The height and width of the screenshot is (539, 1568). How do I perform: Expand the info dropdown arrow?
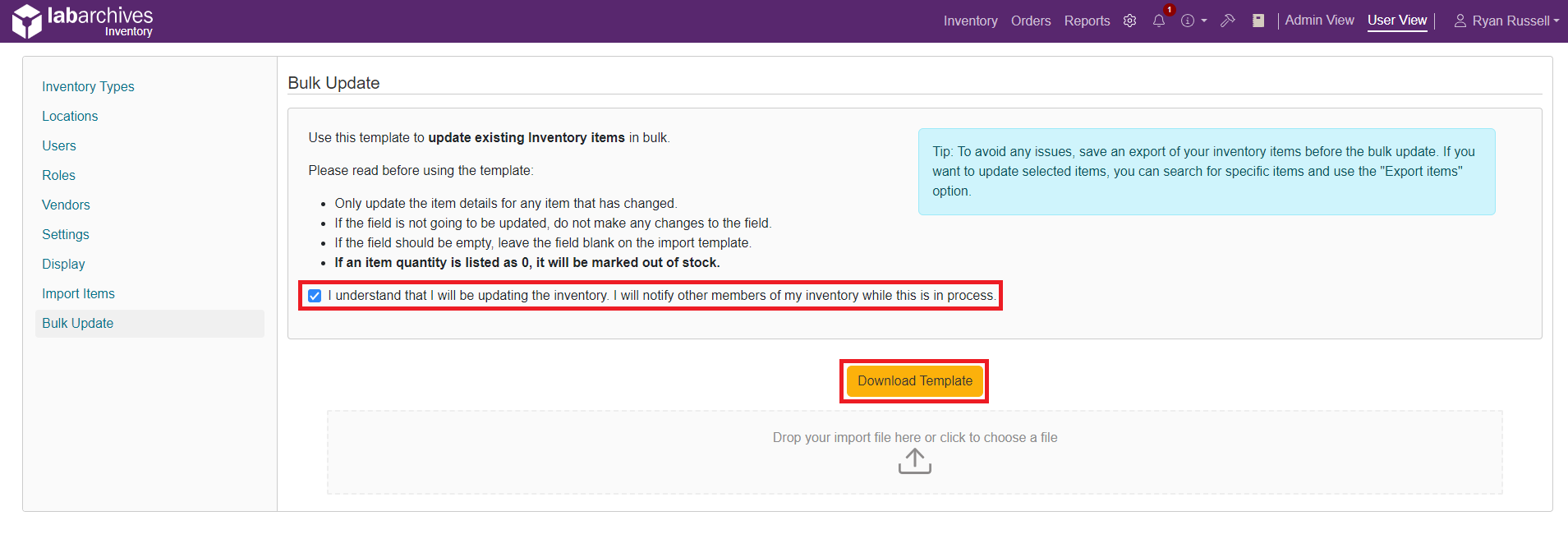1204,21
